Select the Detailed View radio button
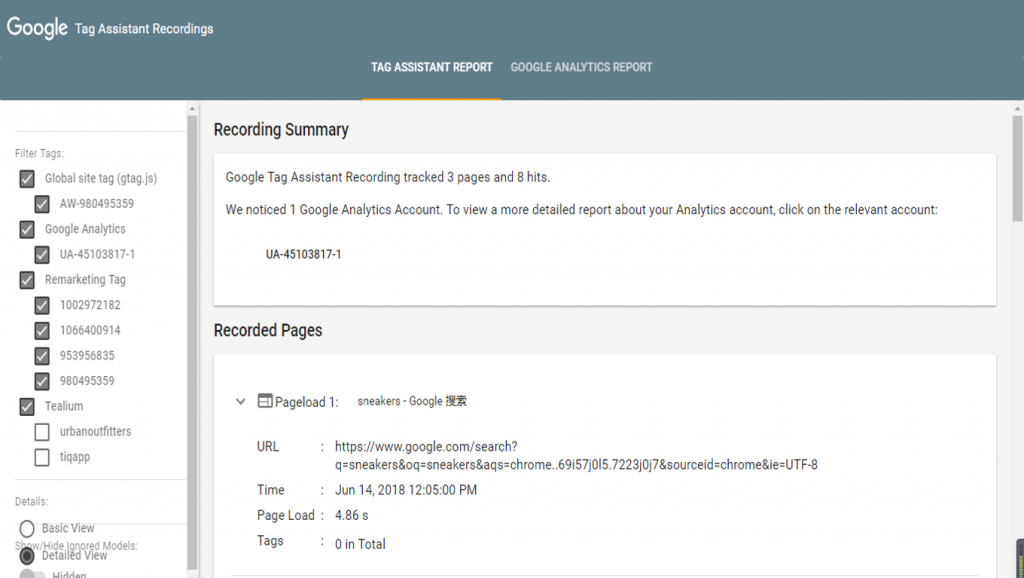1024x578 pixels. click(27, 555)
